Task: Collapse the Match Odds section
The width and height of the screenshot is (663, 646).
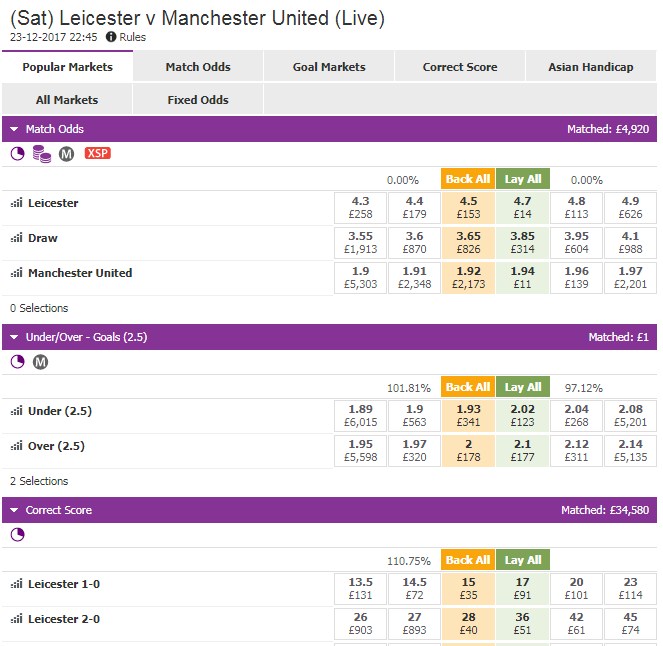Action: point(14,129)
